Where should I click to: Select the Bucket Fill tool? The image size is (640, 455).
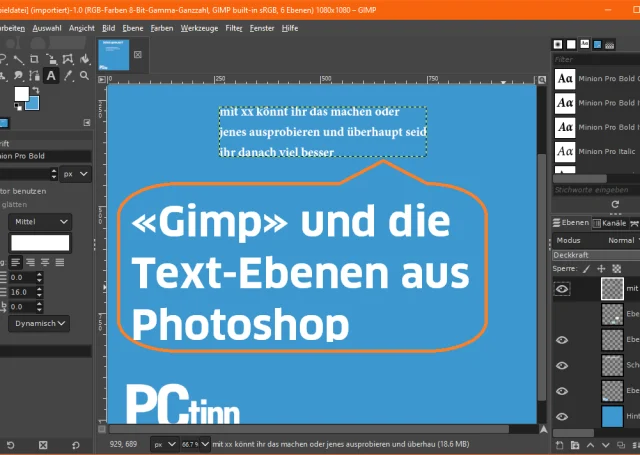pos(84,59)
